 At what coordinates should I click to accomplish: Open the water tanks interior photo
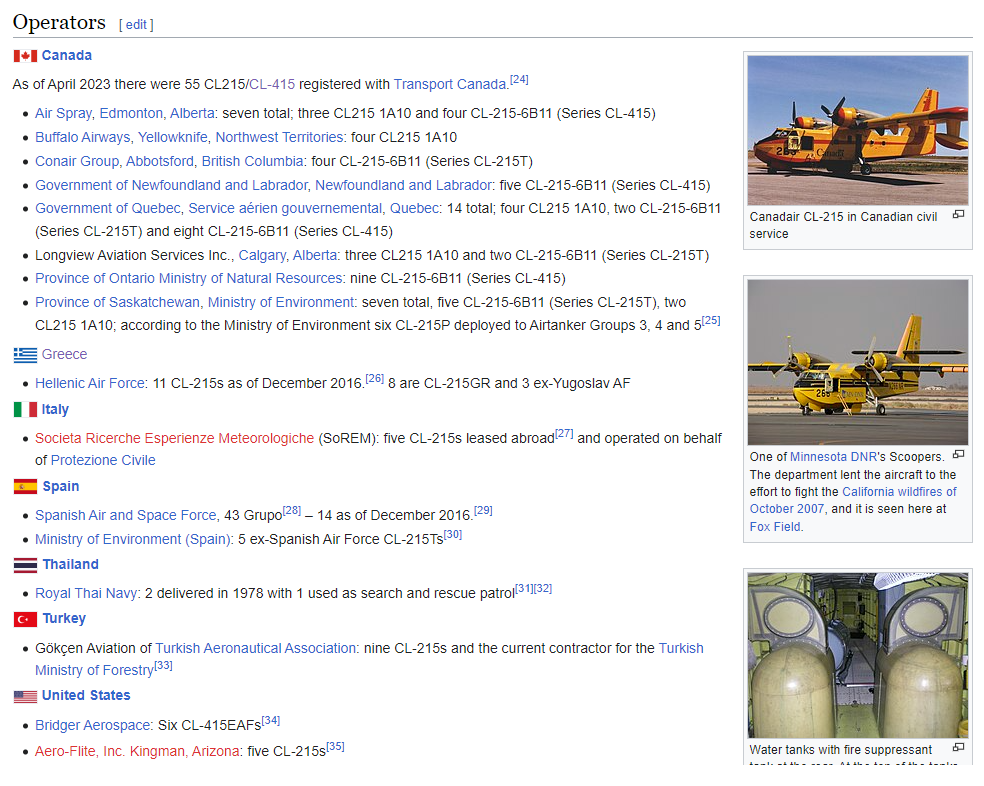pyautogui.click(x=858, y=655)
